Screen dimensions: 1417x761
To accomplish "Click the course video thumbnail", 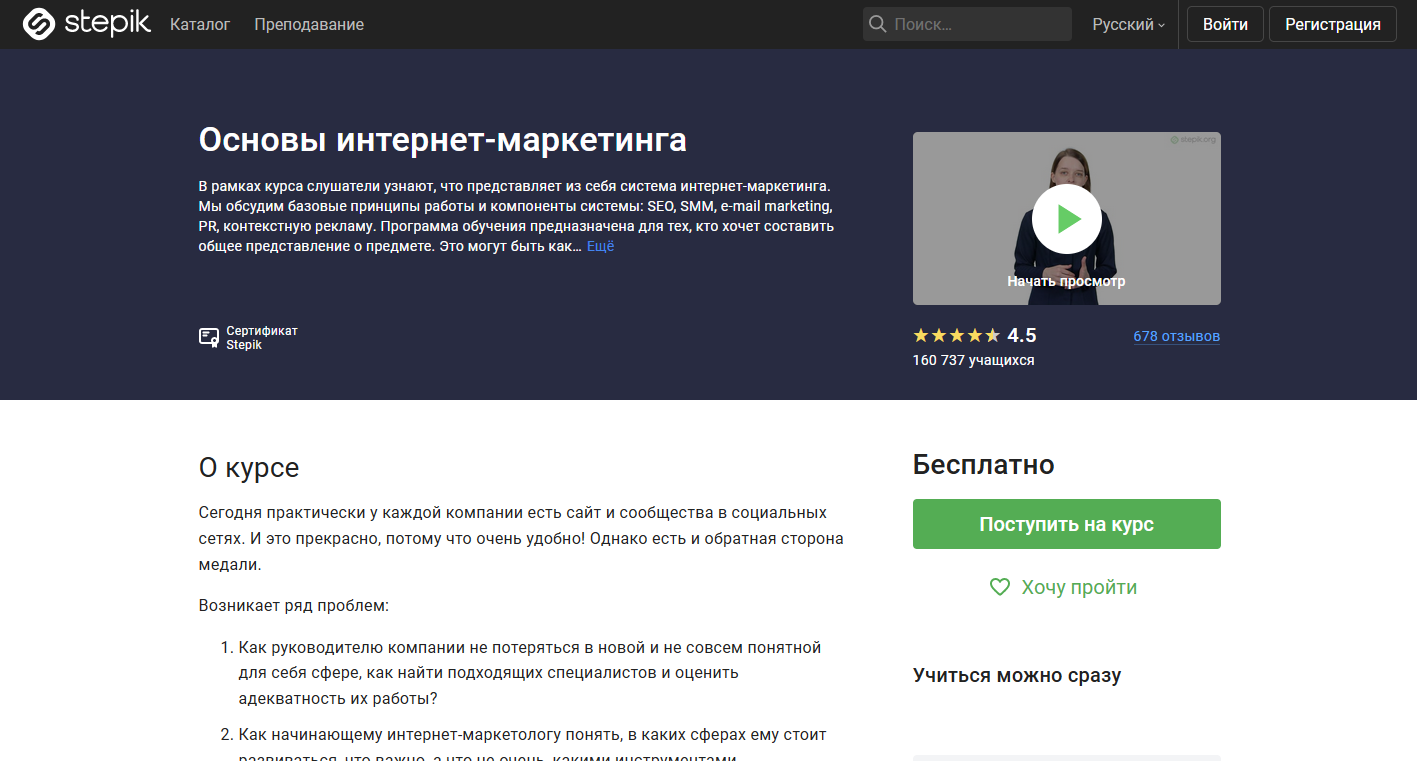I will [1065, 218].
